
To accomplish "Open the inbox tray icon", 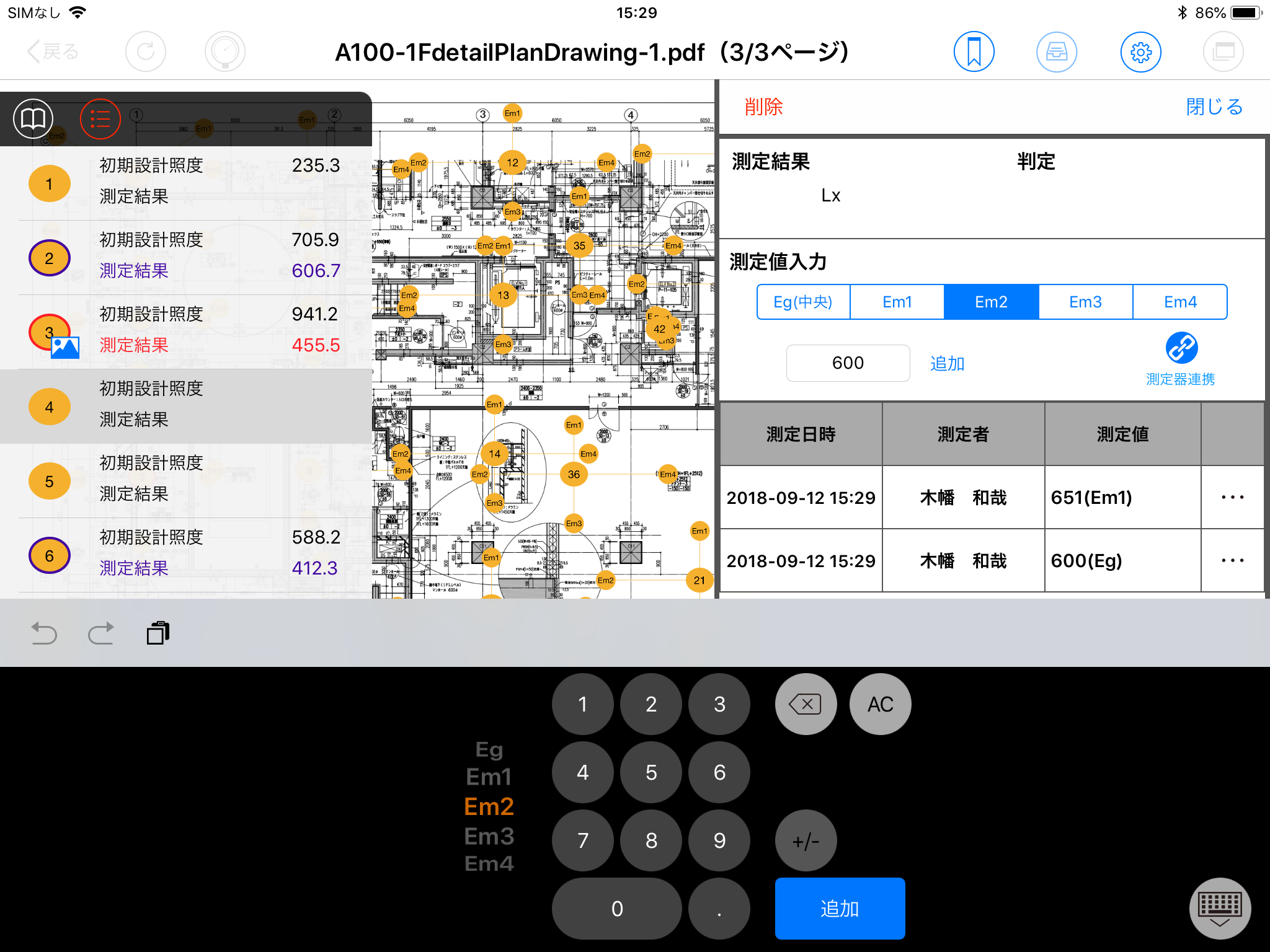I will [1057, 52].
